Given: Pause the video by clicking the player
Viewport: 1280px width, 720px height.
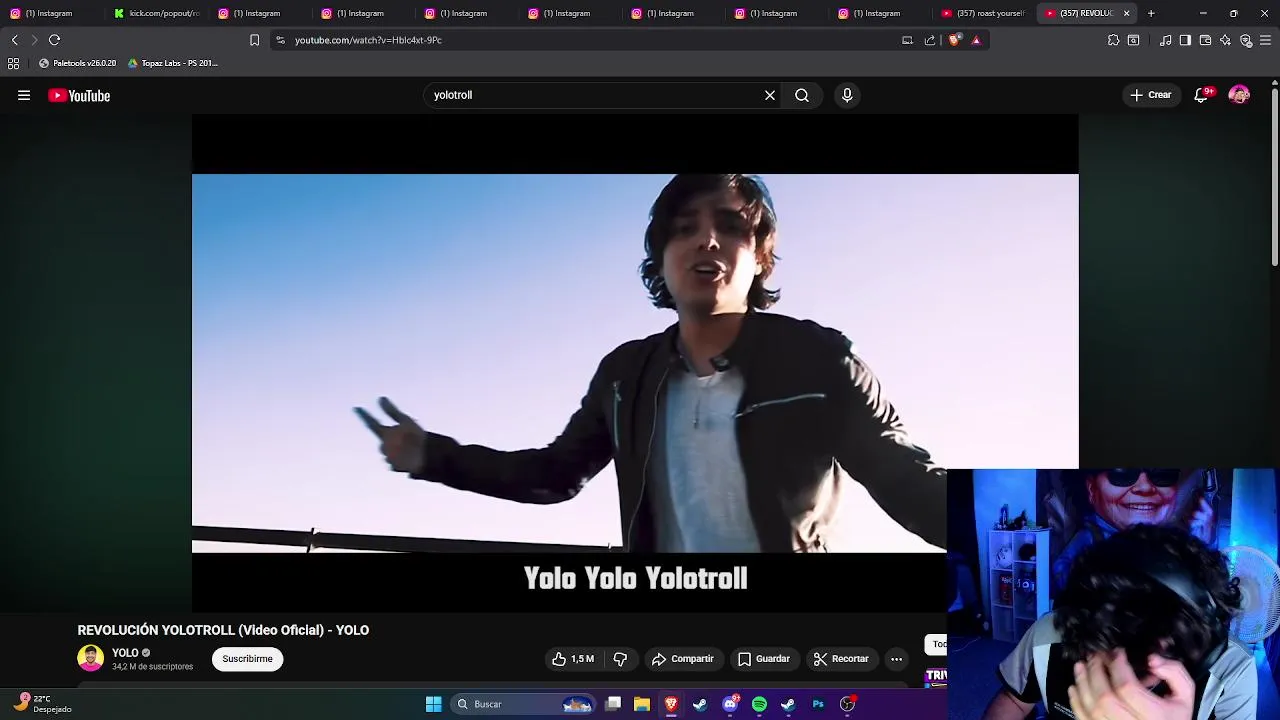Looking at the screenshot, I should [635, 363].
